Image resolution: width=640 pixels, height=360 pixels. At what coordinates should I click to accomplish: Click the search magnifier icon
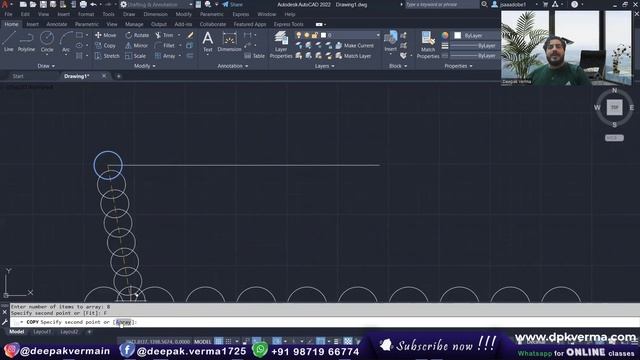484,4
